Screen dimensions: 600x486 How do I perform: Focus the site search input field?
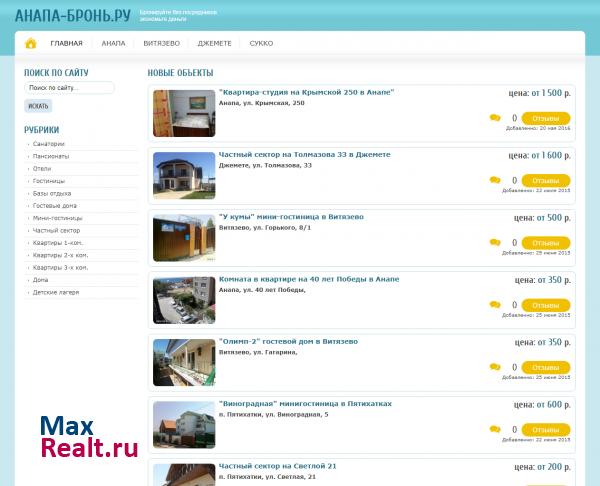69,88
